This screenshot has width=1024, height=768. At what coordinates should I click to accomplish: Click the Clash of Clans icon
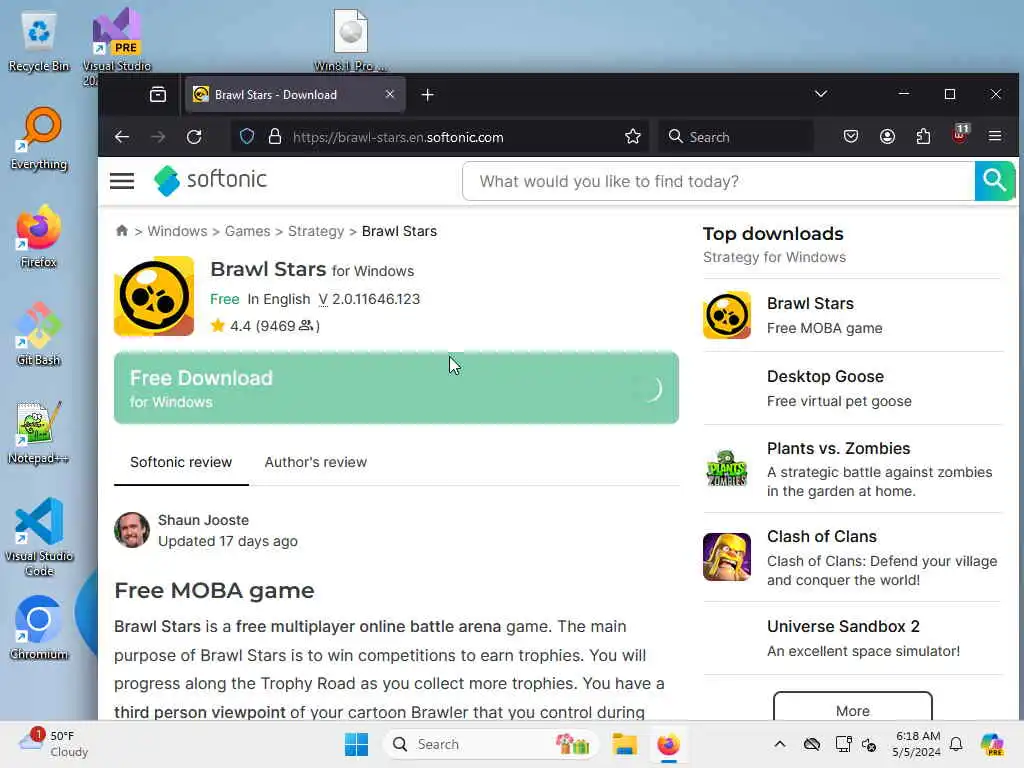pos(727,557)
